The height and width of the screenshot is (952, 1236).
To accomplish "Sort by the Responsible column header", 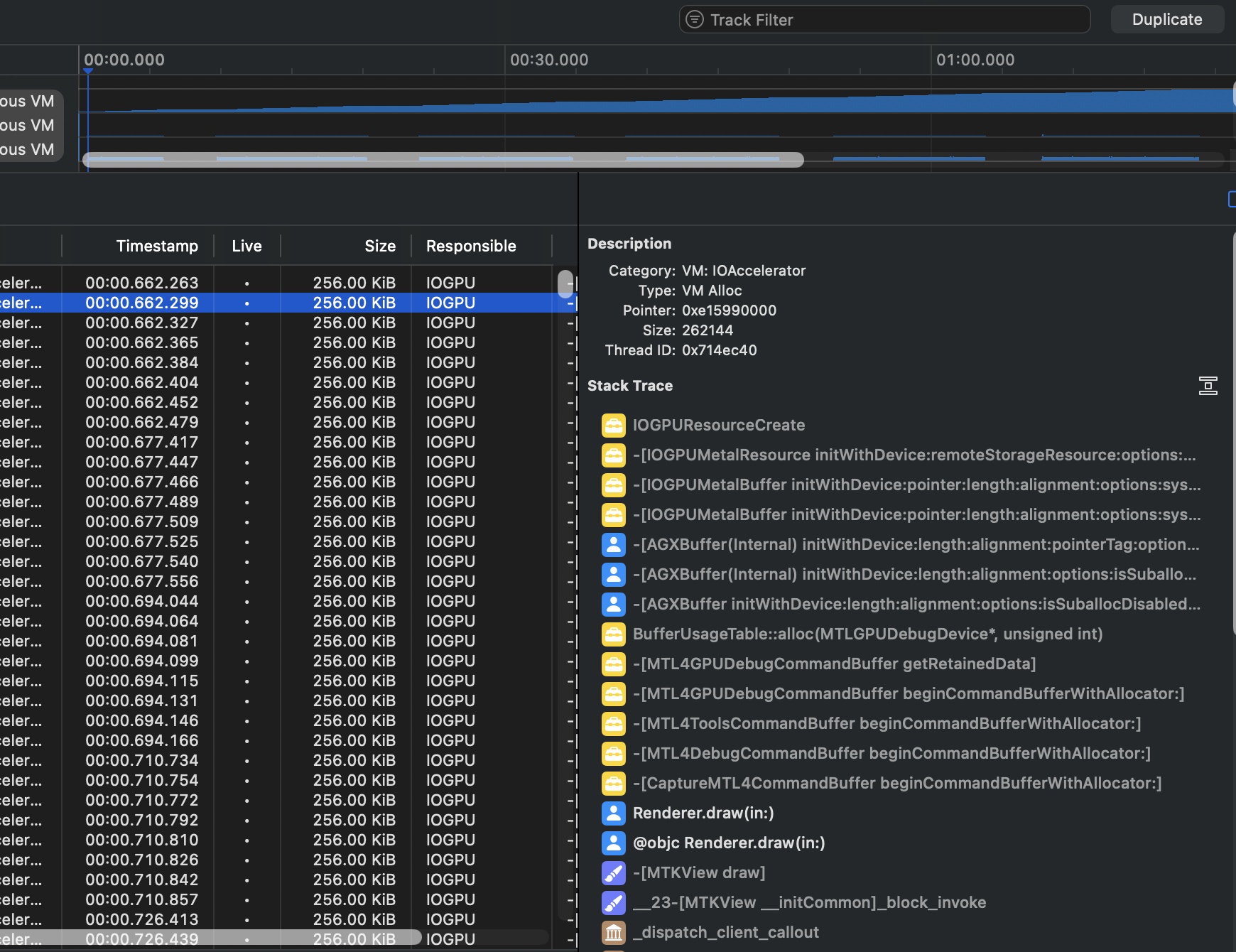I will point(471,246).
